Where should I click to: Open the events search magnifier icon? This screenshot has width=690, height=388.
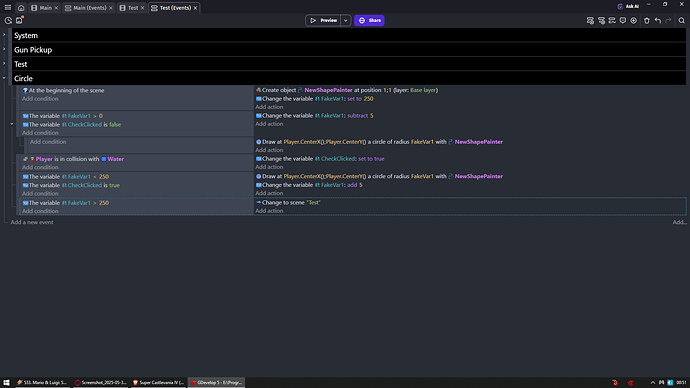(682, 21)
